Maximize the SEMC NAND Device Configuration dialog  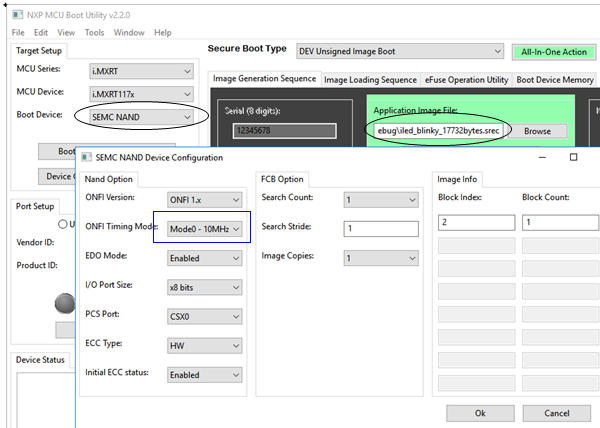[573, 157]
